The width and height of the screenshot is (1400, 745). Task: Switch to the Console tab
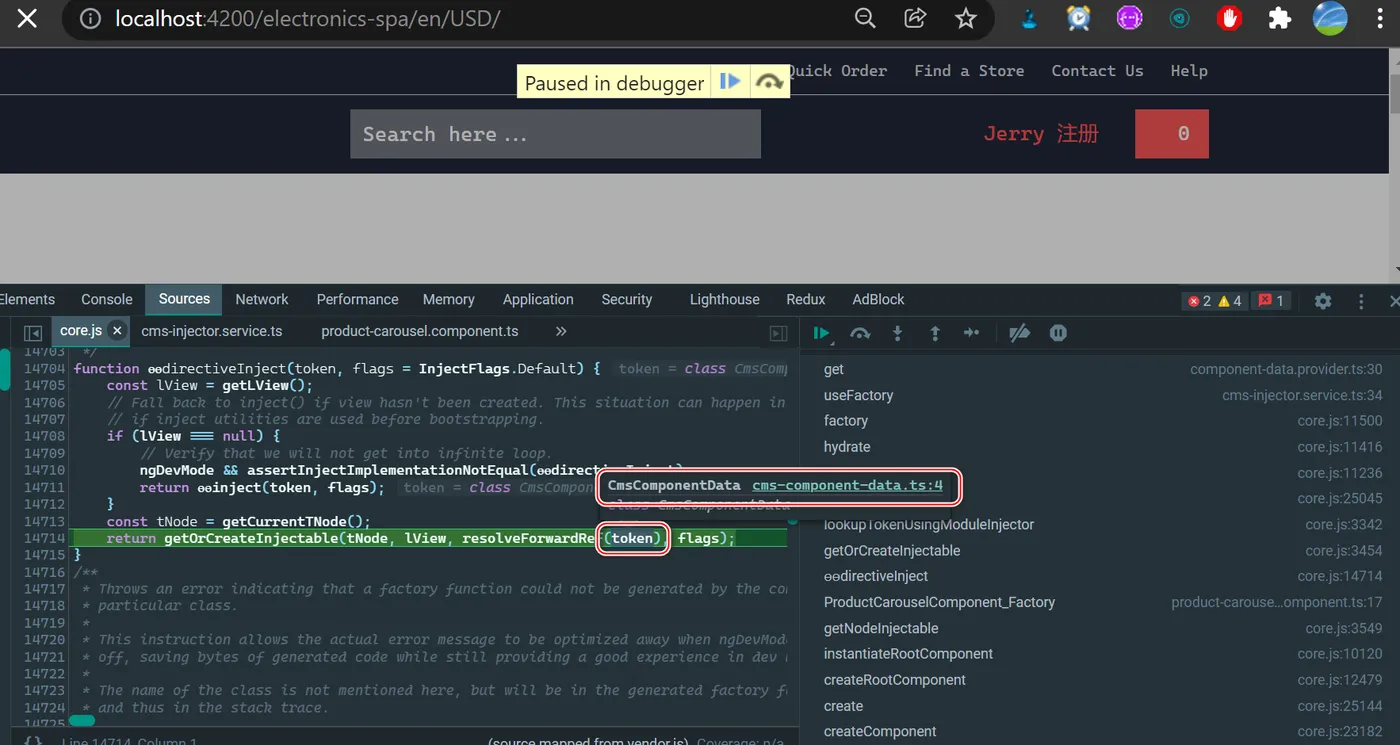pyautogui.click(x=107, y=299)
